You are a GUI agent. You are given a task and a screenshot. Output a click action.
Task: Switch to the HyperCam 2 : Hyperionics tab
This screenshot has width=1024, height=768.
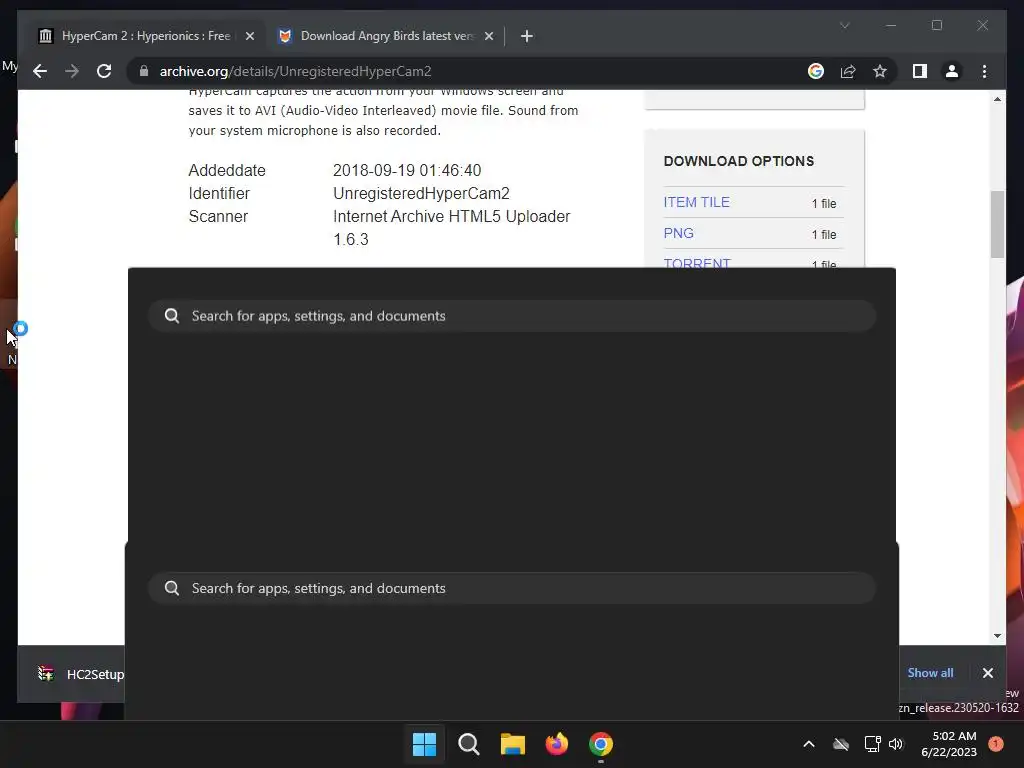pos(146,36)
